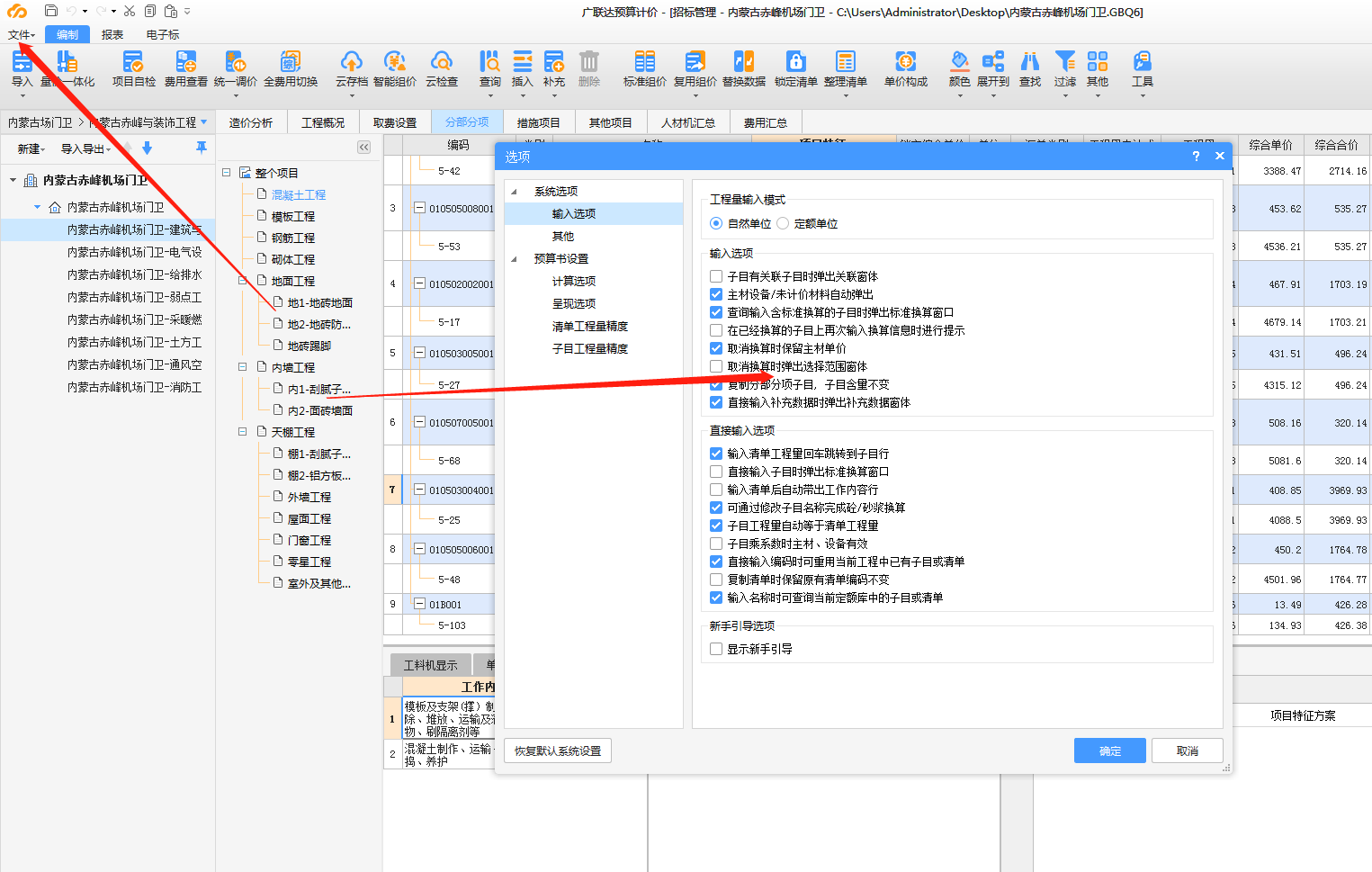The image size is (1372, 872).
Task: Select 计算选项 in options tree
Action: [x=574, y=282]
